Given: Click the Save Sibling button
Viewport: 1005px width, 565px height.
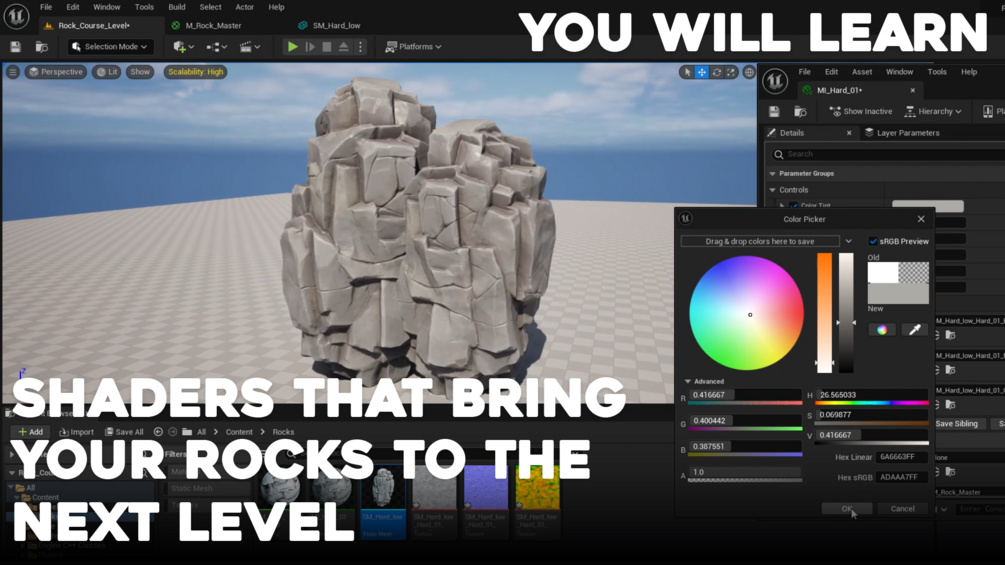Looking at the screenshot, I should (956, 424).
